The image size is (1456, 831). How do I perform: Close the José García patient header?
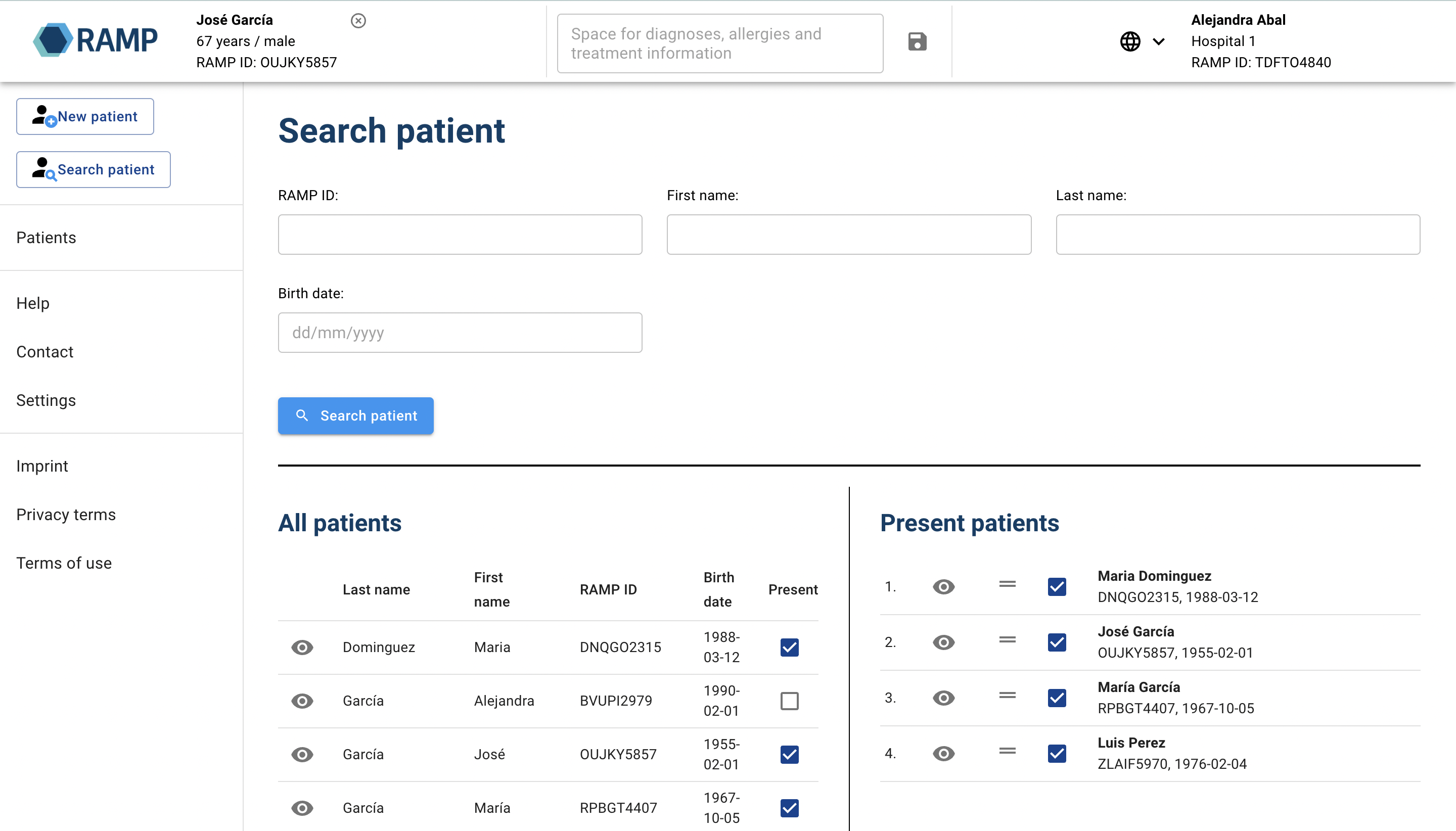pos(358,21)
